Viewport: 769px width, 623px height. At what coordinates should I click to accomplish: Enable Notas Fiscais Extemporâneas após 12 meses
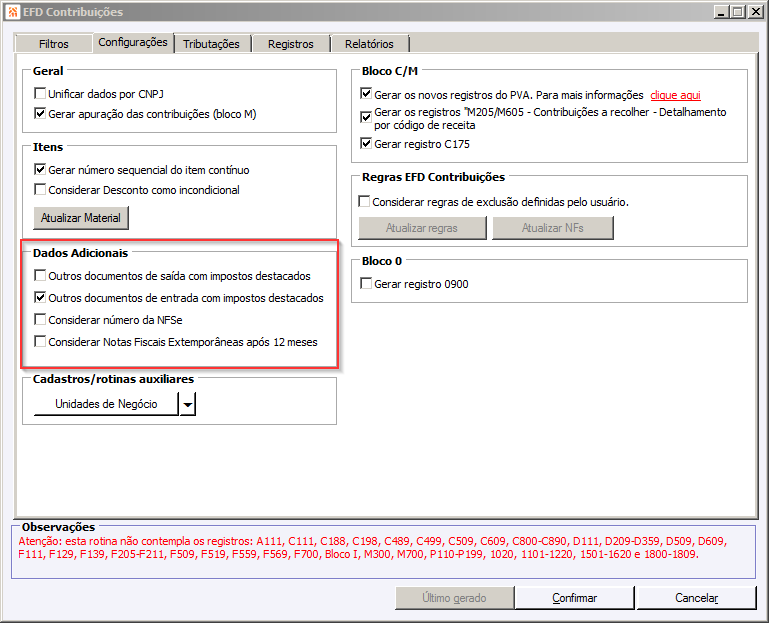[x=40, y=341]
